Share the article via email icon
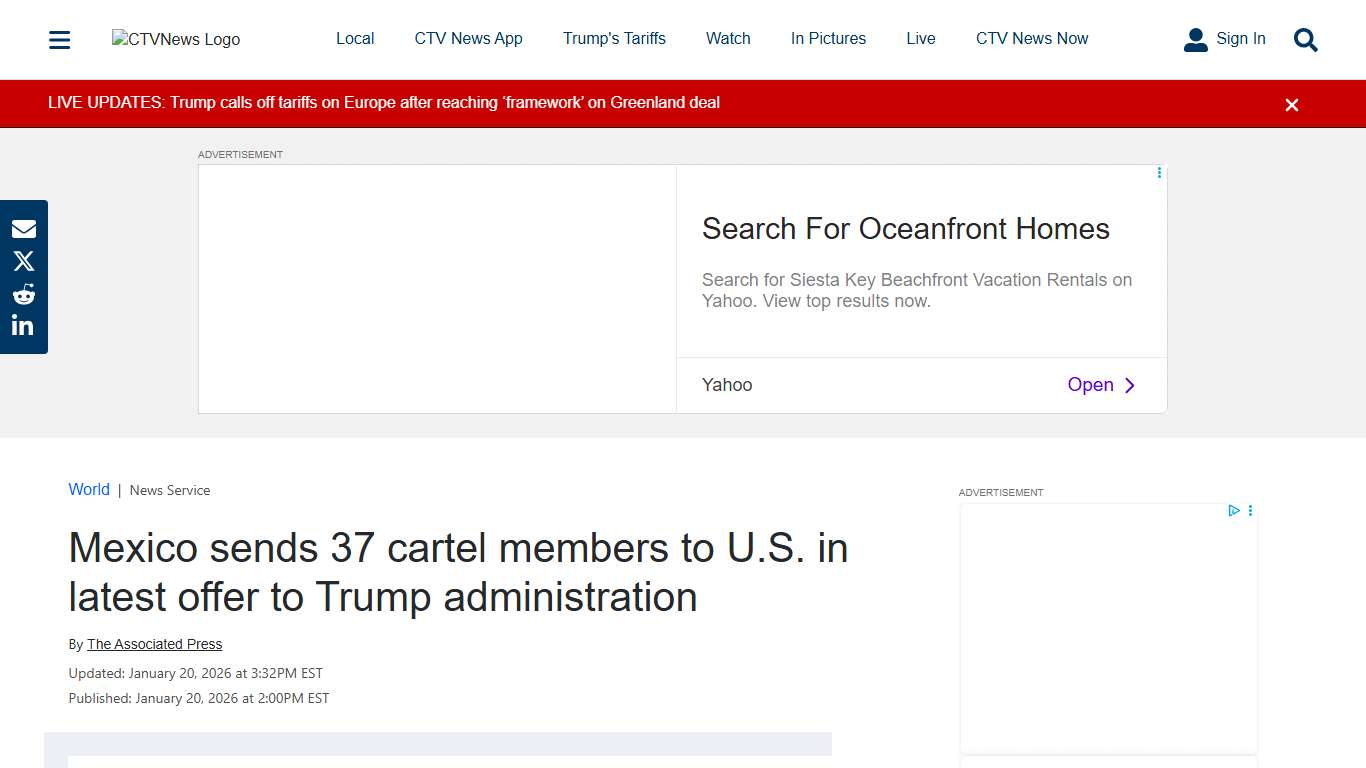Screen dimensions: 1366x768 point(23,228)
